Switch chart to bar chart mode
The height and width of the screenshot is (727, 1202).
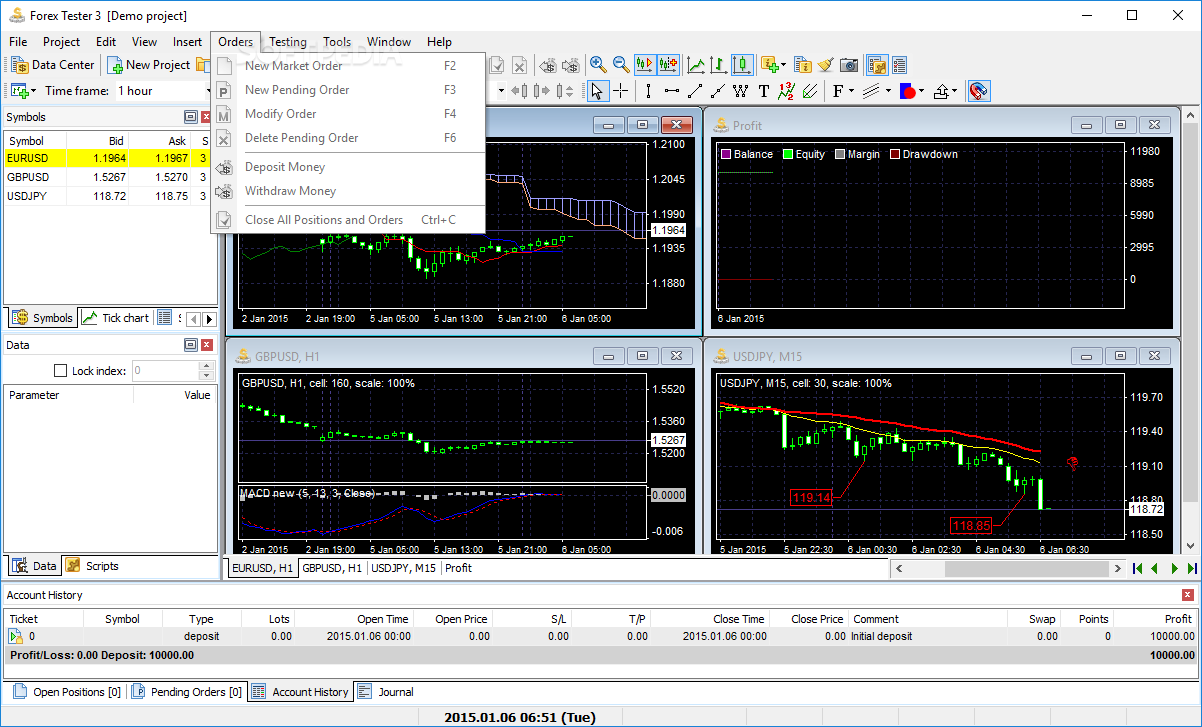pyautogui.click(x=718, y=65)
